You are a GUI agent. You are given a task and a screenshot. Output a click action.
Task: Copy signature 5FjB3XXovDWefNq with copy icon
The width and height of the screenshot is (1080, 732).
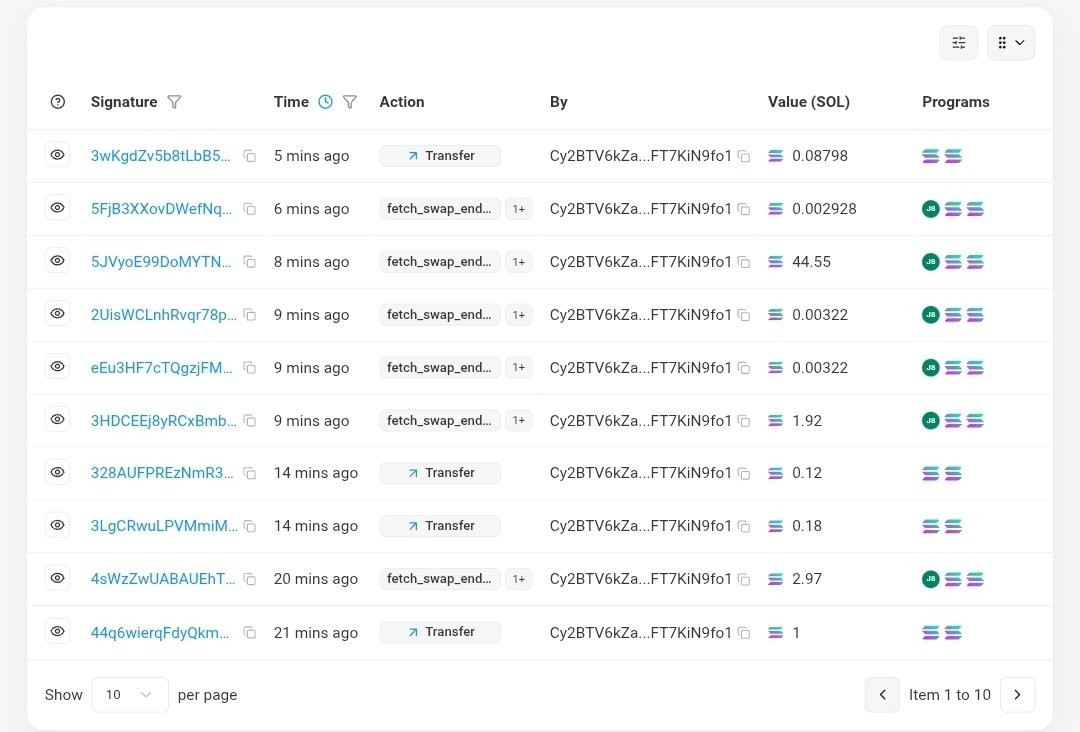[x=250, y=209]
